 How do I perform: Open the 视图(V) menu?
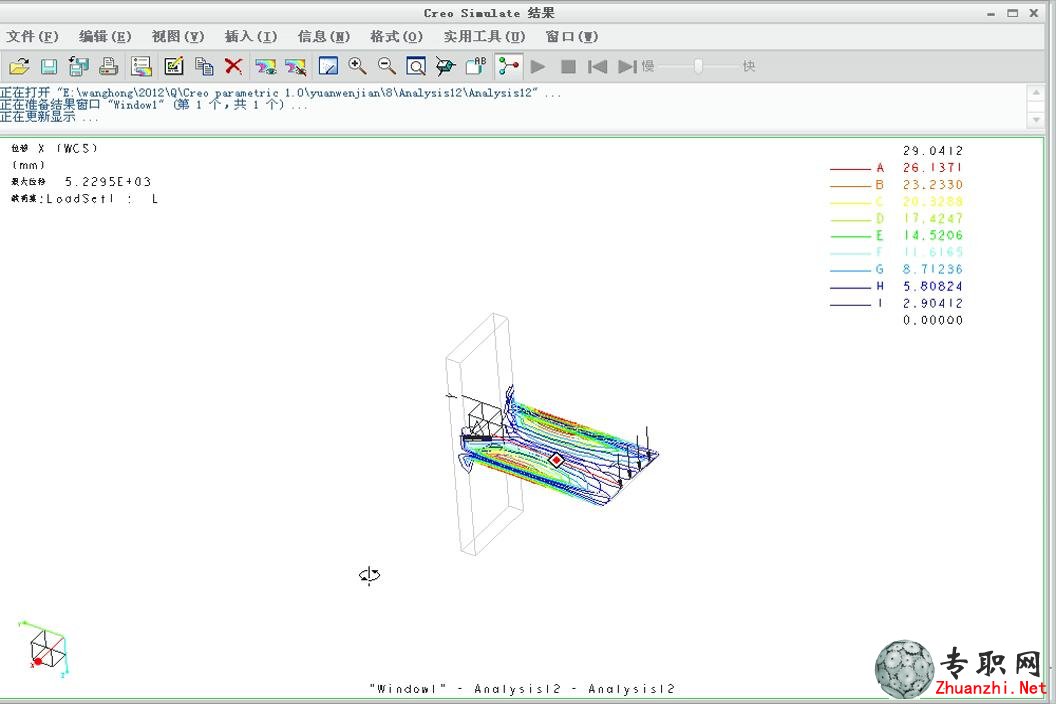pyautogui.click(x=178, y=36)
